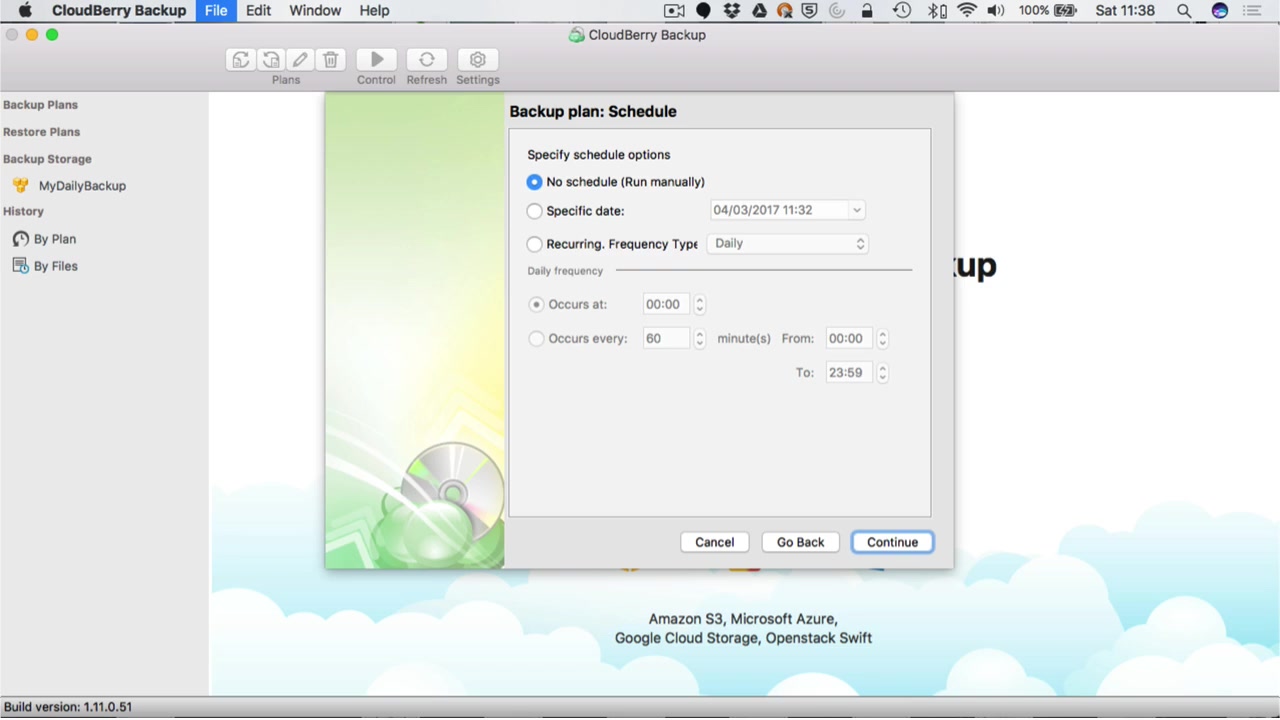Click the Google Drive menu bar icon
1280x720 pixels.
click(x=759, y=11)
